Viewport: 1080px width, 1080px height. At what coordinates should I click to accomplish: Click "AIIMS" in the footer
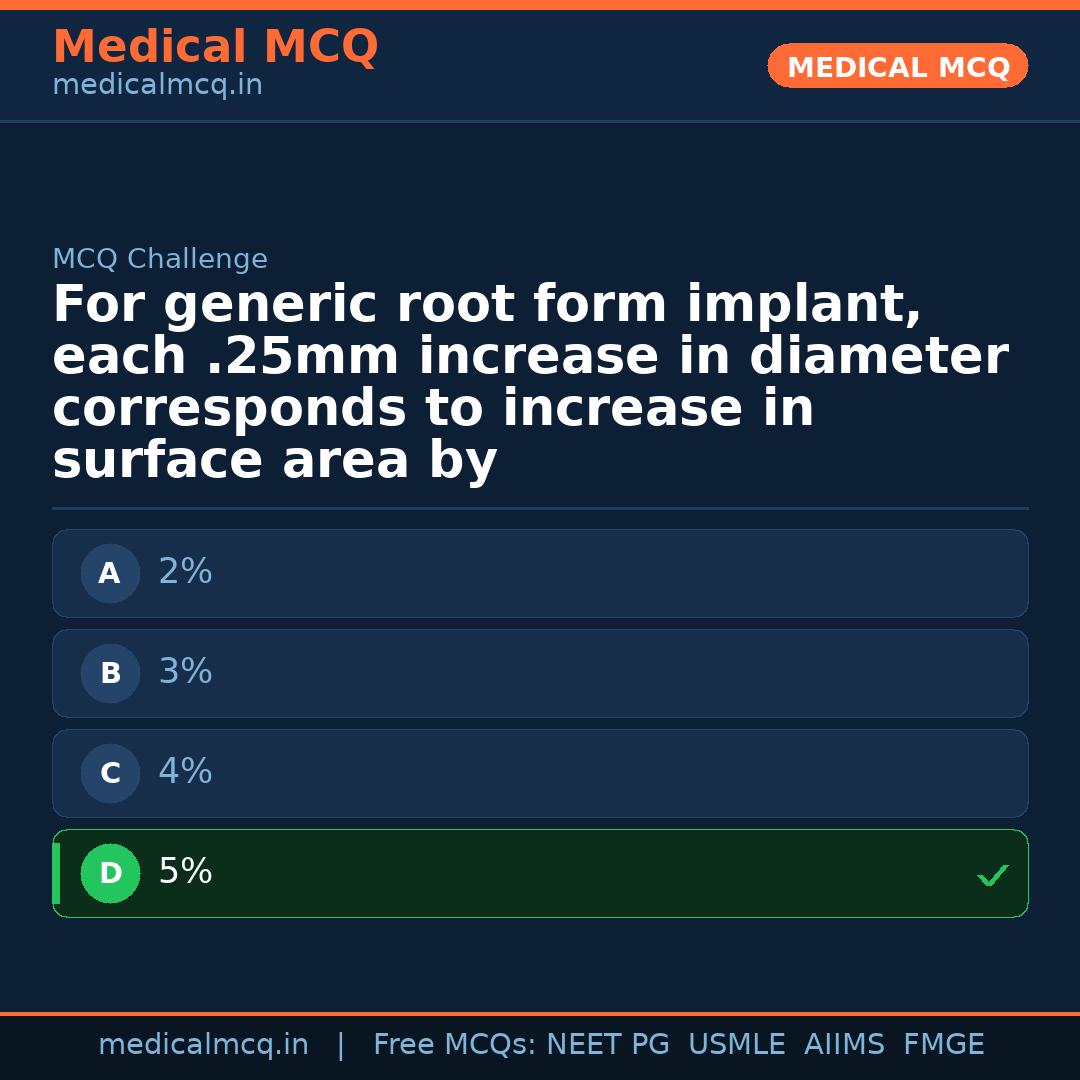[x=844, y=1045]
